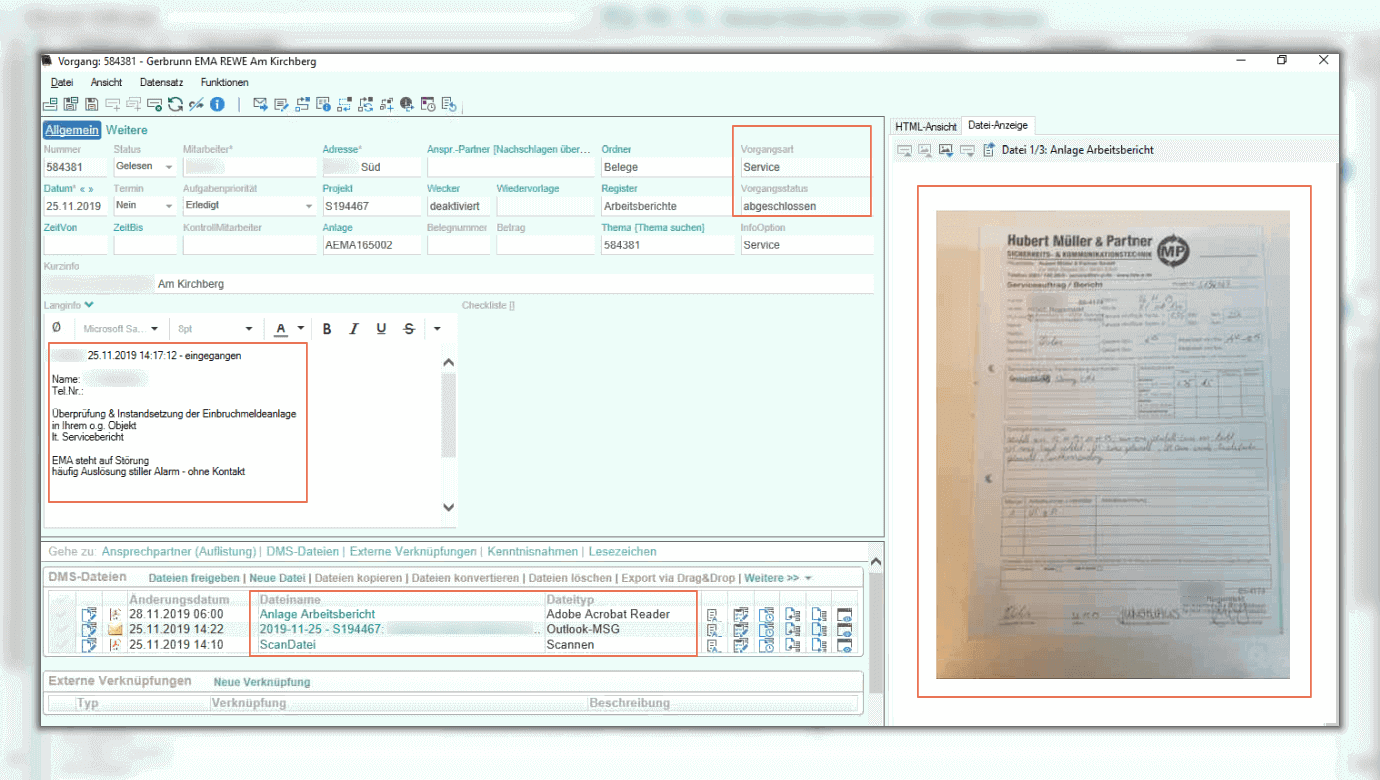Screen dimensions: 1380x780
Task: Click the calendar clock toolbar icon
Action: (x=428, y=104)
